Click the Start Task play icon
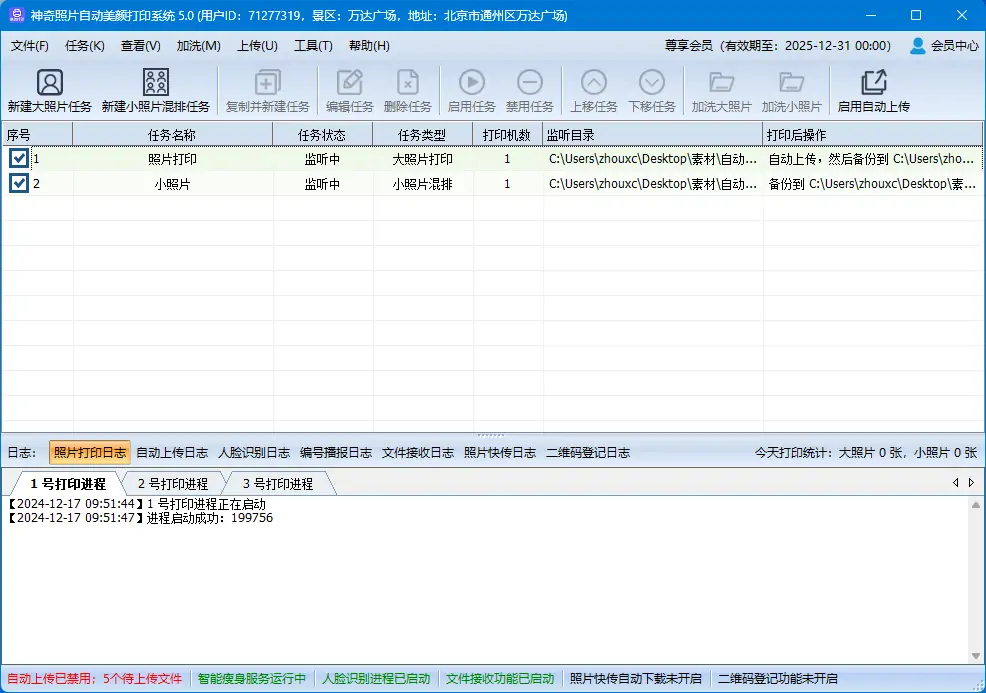986x693 pixels. pyautogui.click(x=471, y=83)
